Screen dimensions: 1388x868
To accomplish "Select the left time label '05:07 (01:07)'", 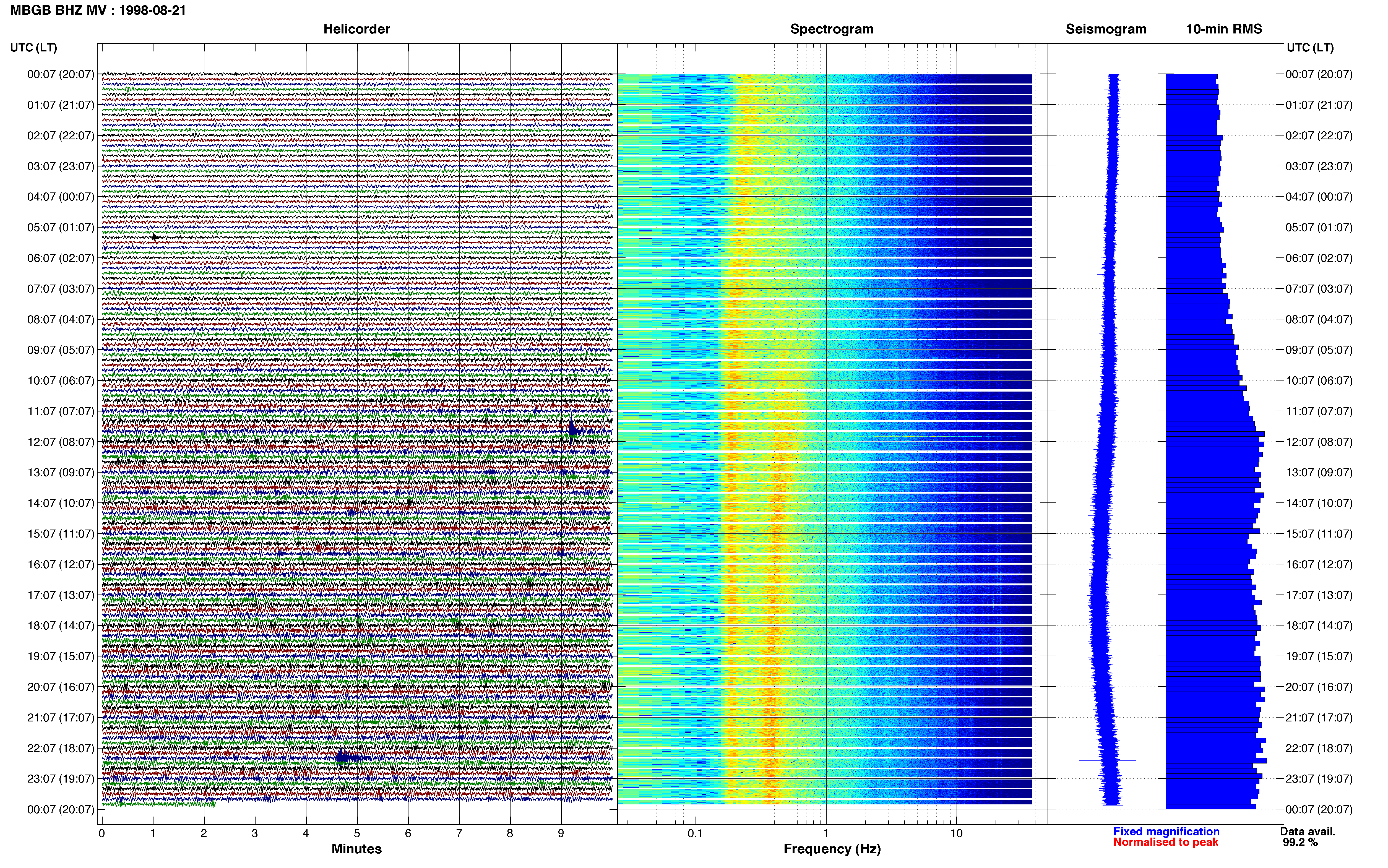I will pos(61,227).
